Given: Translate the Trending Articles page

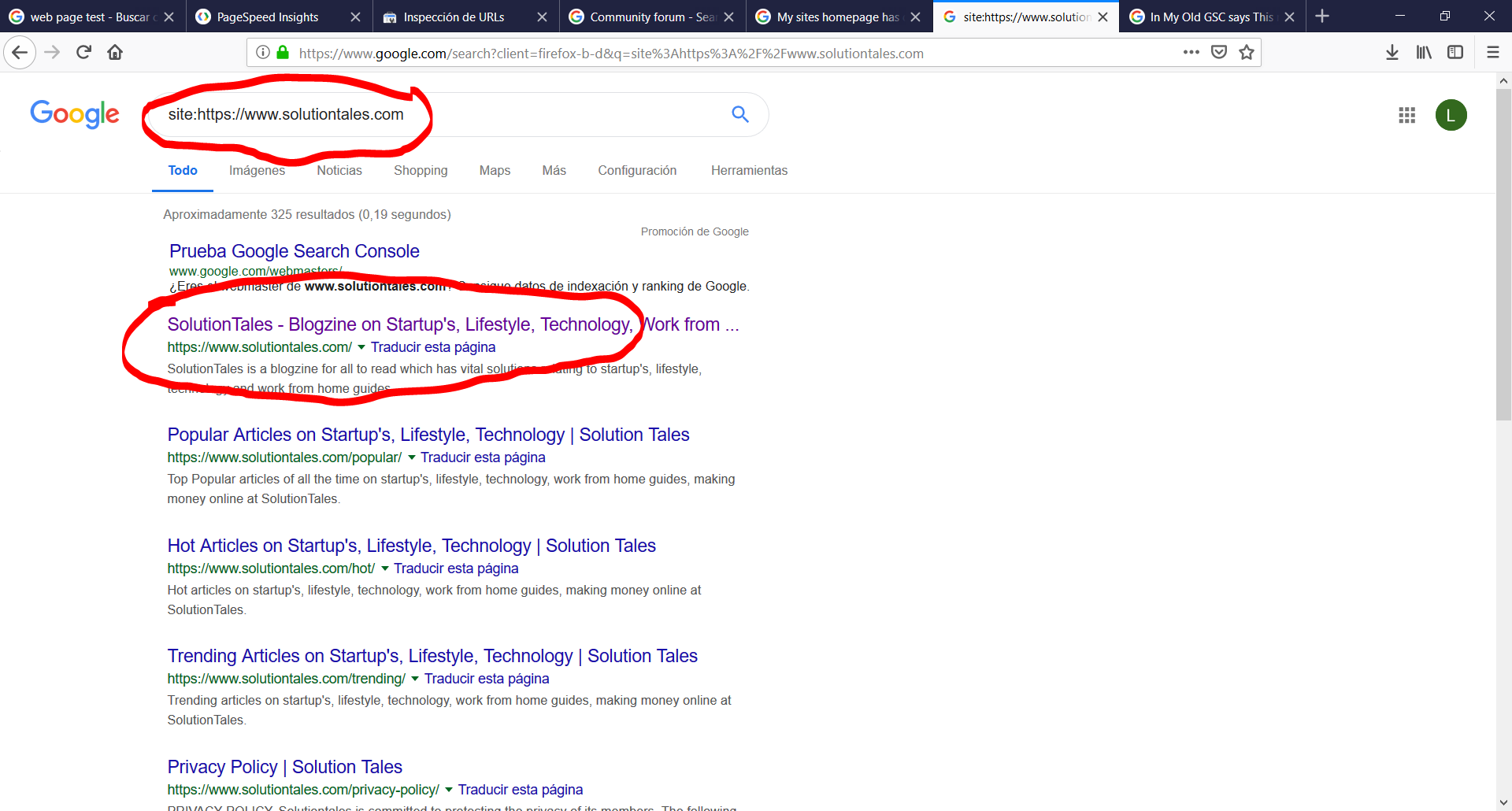Looking at the screenshot, I should (487, 679).
